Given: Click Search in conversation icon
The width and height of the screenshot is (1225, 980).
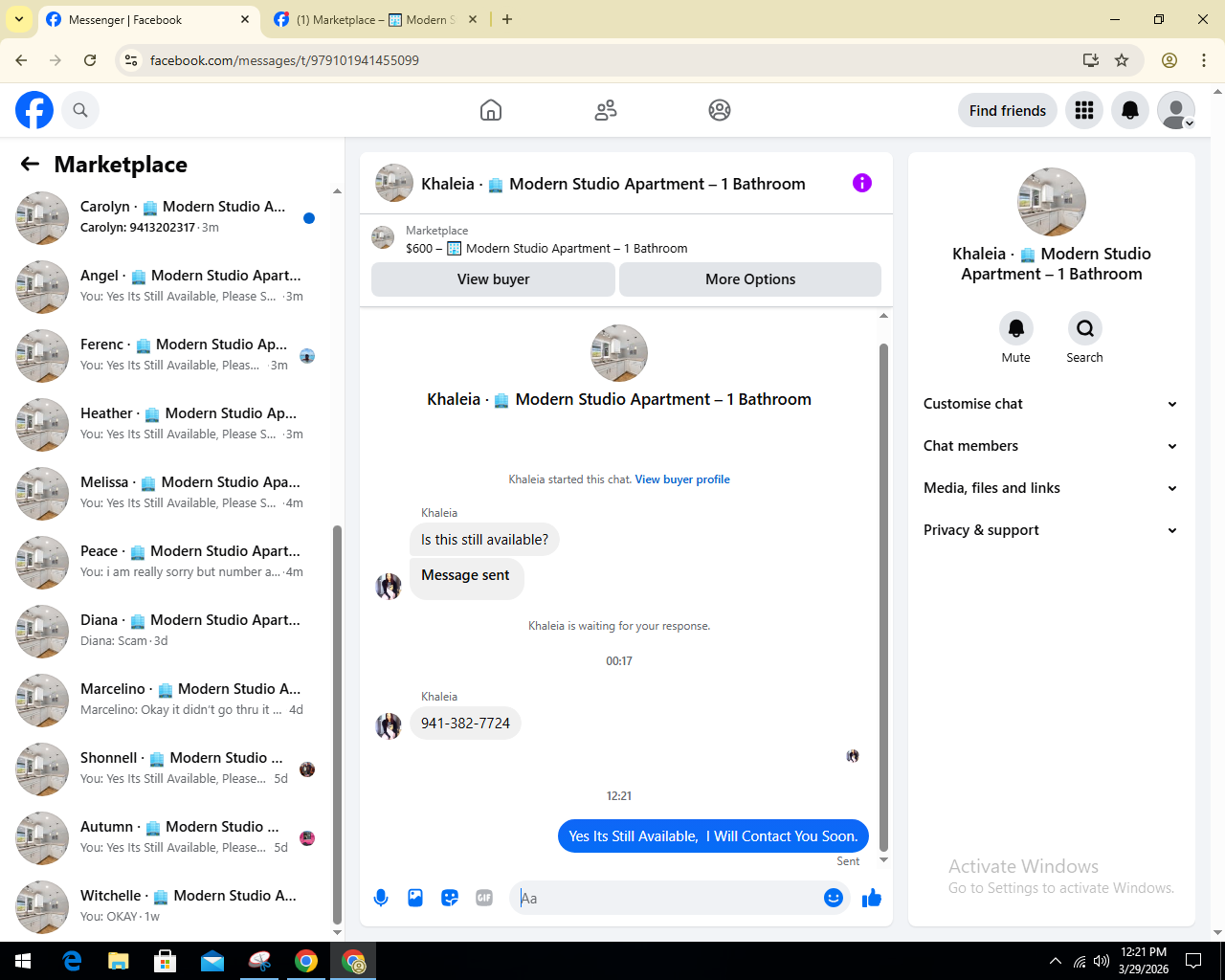Looking at the screenshot, I should 1085,328.
